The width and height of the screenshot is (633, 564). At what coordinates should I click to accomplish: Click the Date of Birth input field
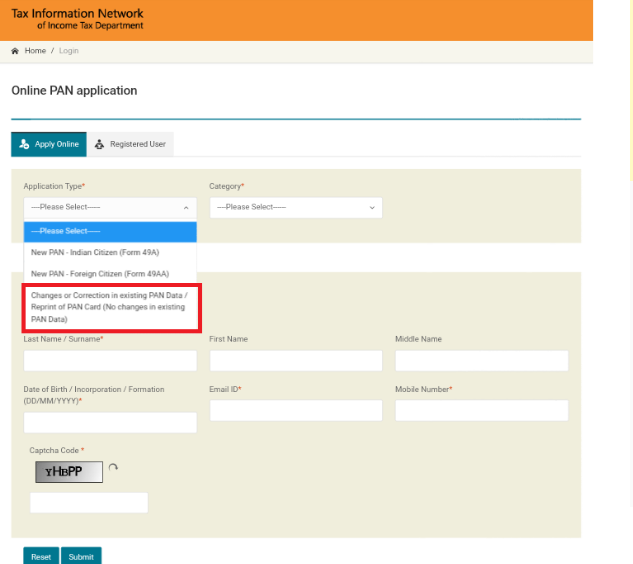pos(110,422)
